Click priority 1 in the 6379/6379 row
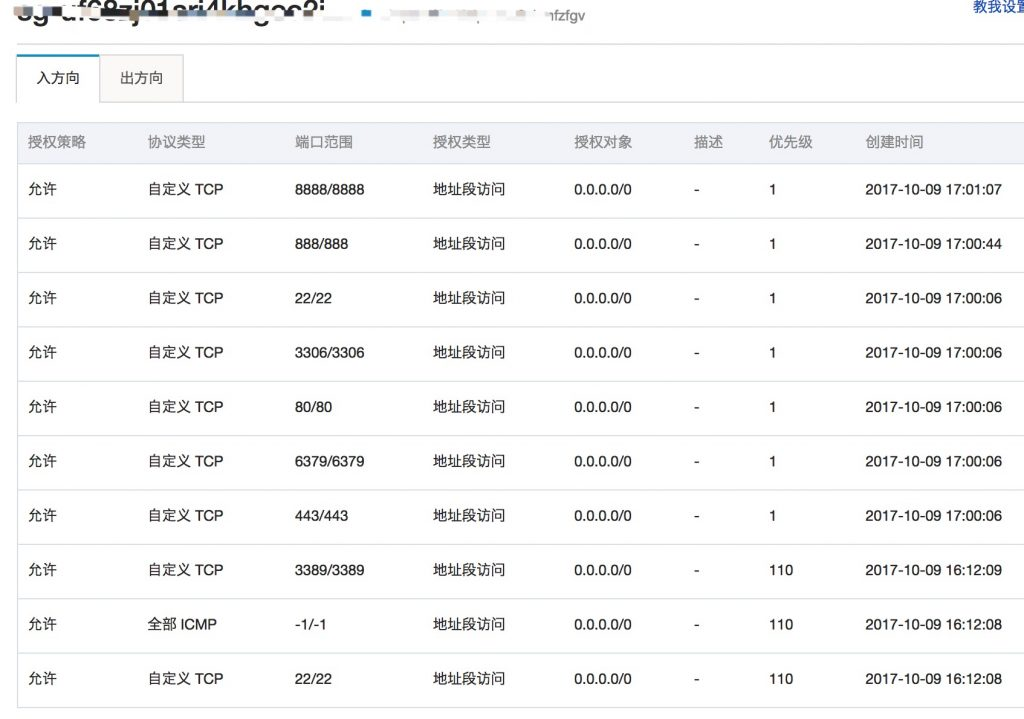This screenshot has width=1024, height=719. tap(773, 462)
